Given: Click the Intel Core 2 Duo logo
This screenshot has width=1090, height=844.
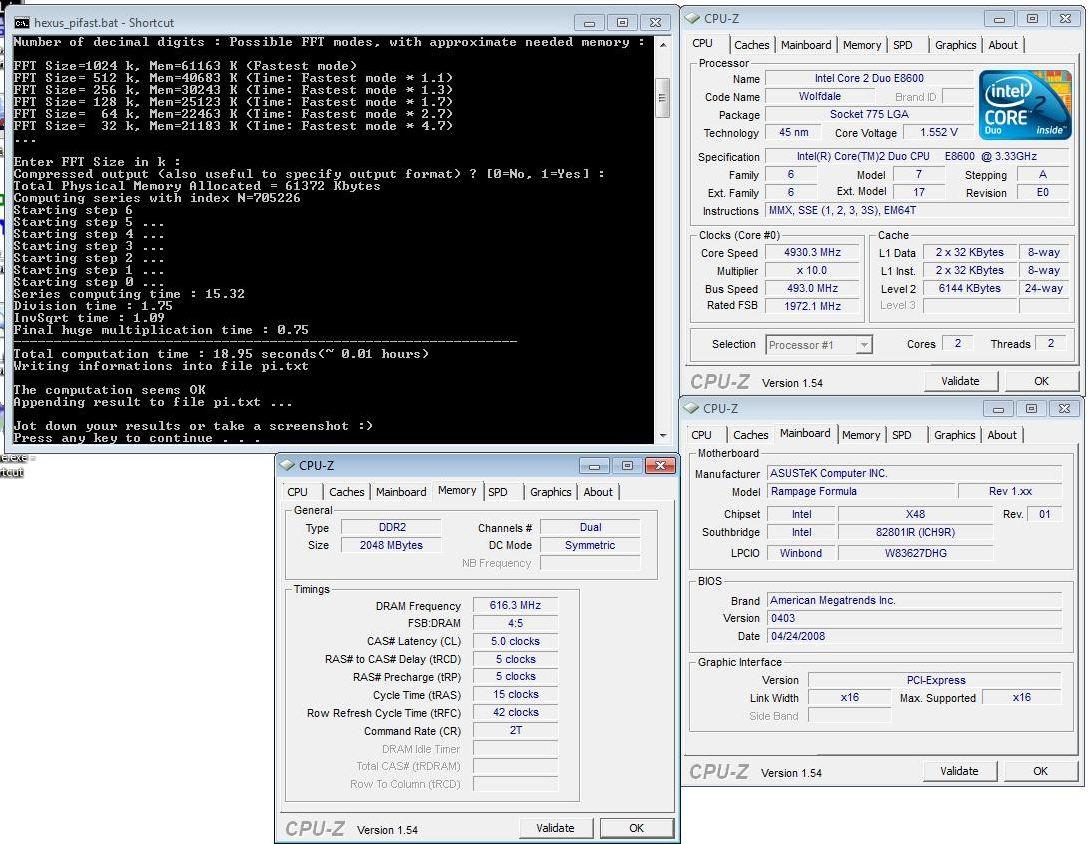Looking at the screenshot, I should click(1025, 104).
